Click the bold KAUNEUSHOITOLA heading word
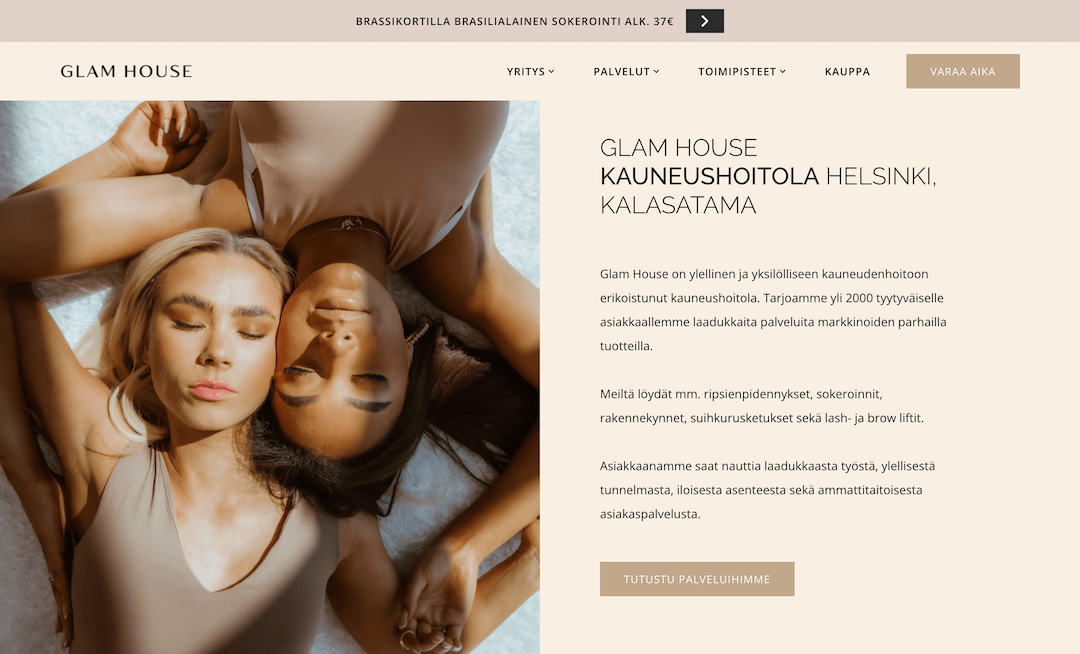 pos(709,177)
